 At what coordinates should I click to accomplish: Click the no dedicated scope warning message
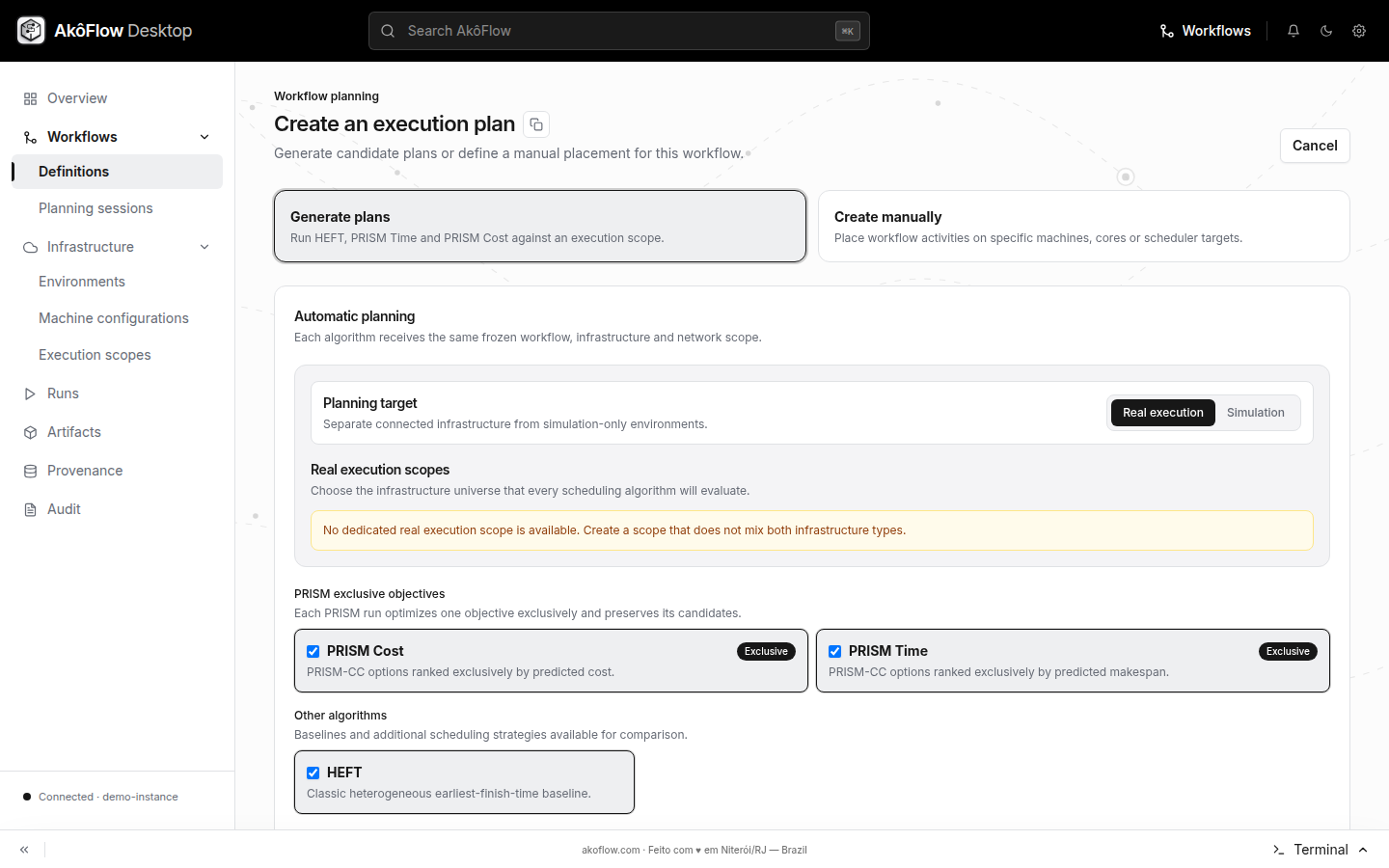(x=812, y=530)
